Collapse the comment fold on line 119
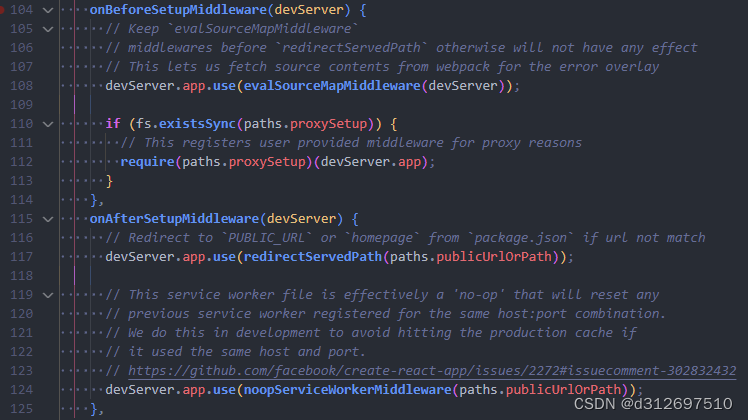The image size is (748, 420). pos(48,295)
